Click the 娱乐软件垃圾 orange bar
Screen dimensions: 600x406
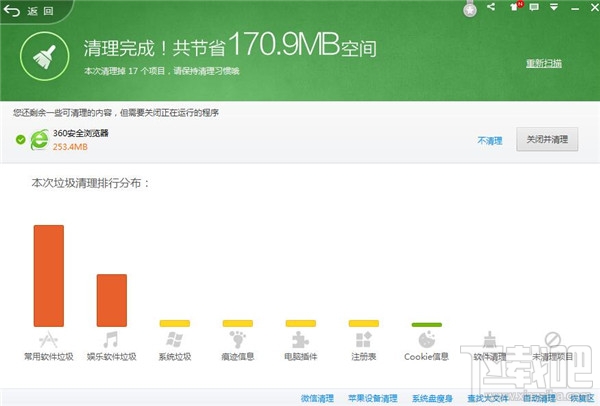coord(112,300)
